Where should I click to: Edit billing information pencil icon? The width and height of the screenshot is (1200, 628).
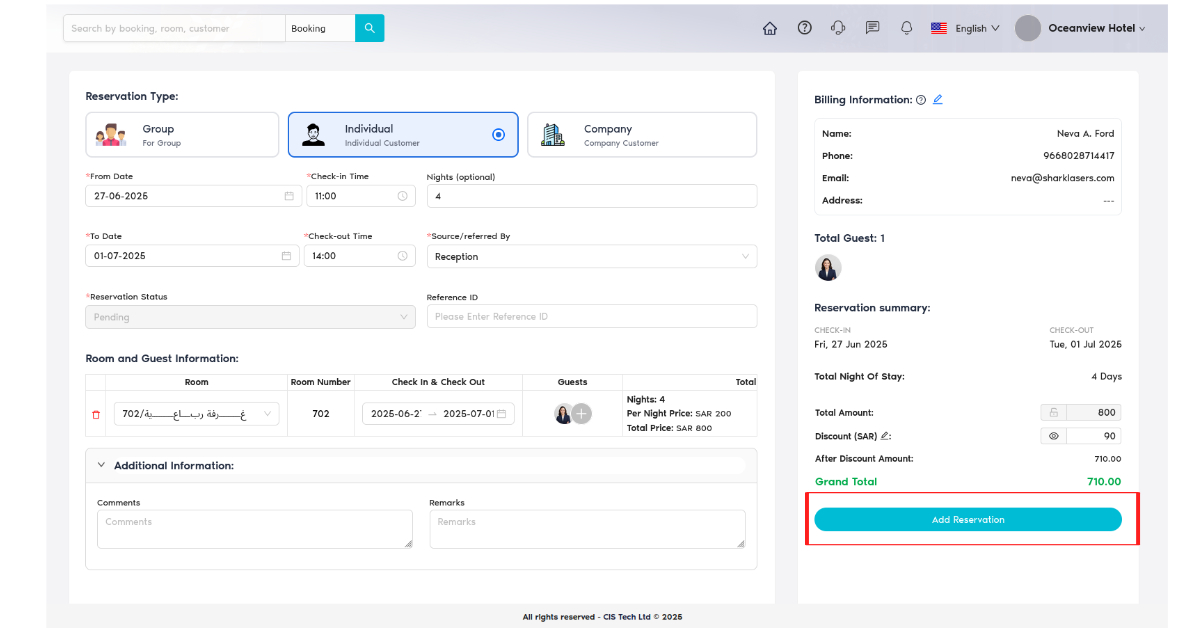(x=937, y=100)
